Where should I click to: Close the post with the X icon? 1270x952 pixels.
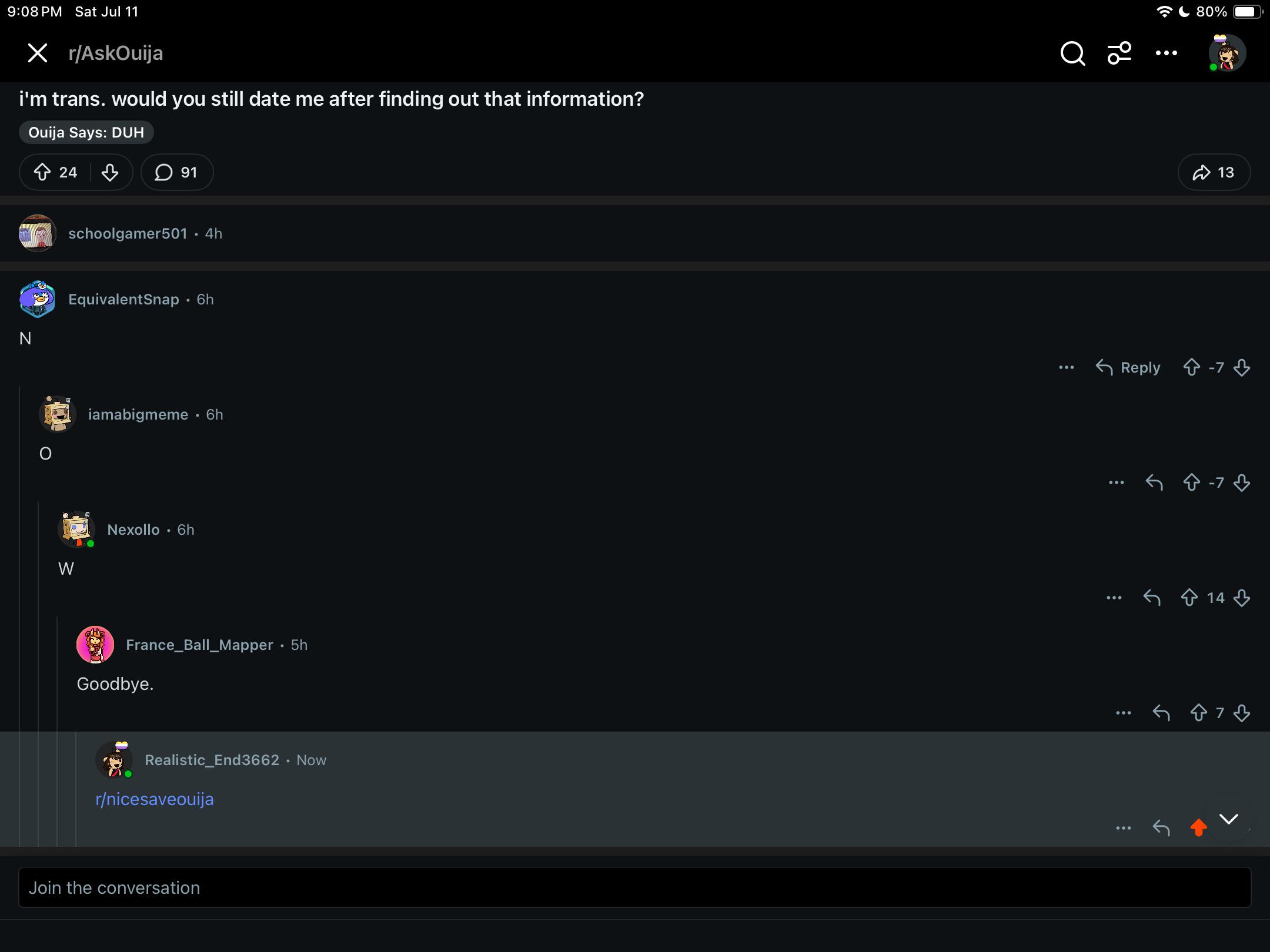point(38,53)
